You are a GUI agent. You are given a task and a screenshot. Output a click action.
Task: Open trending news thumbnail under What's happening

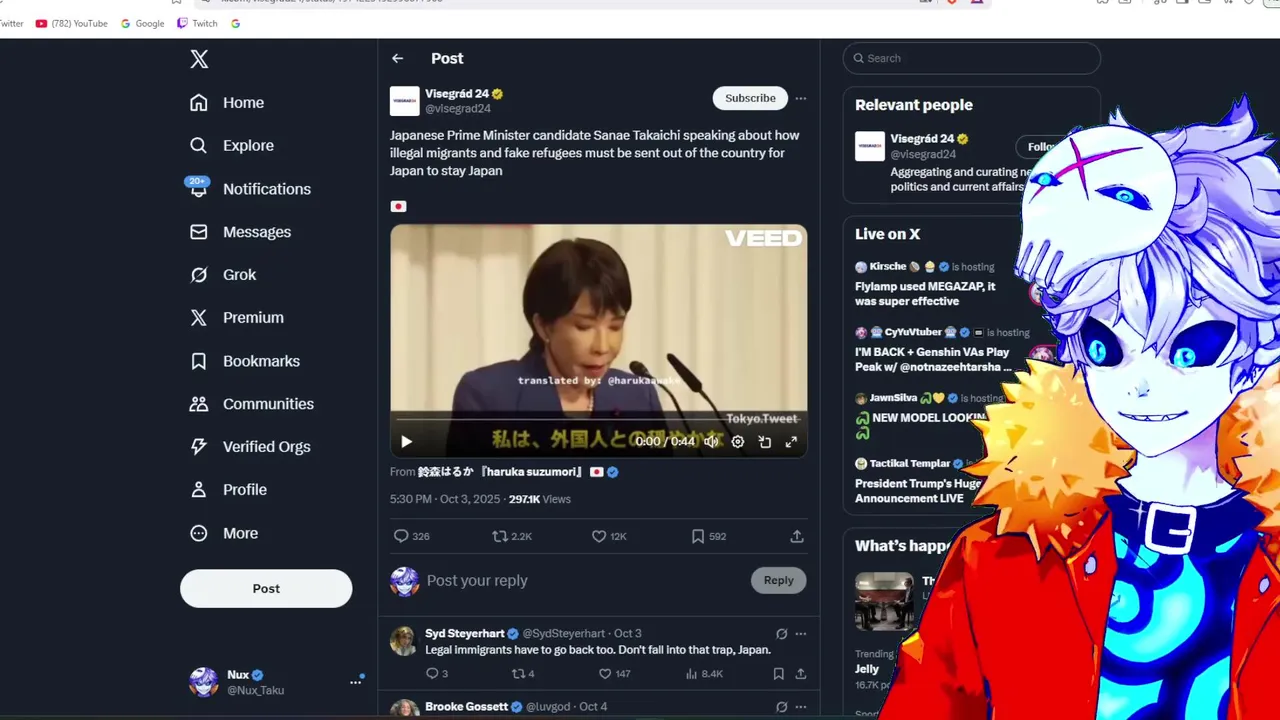pos(884,602)
